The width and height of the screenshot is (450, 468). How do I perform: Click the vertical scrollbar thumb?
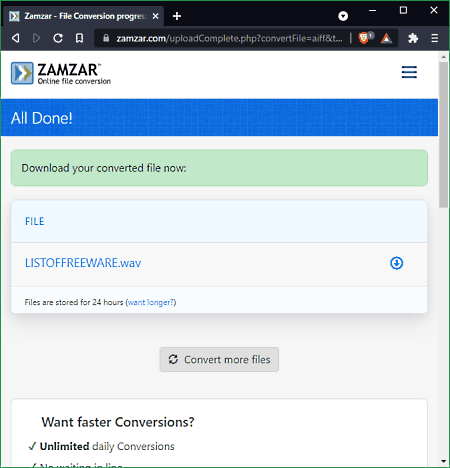click(443, 135)
